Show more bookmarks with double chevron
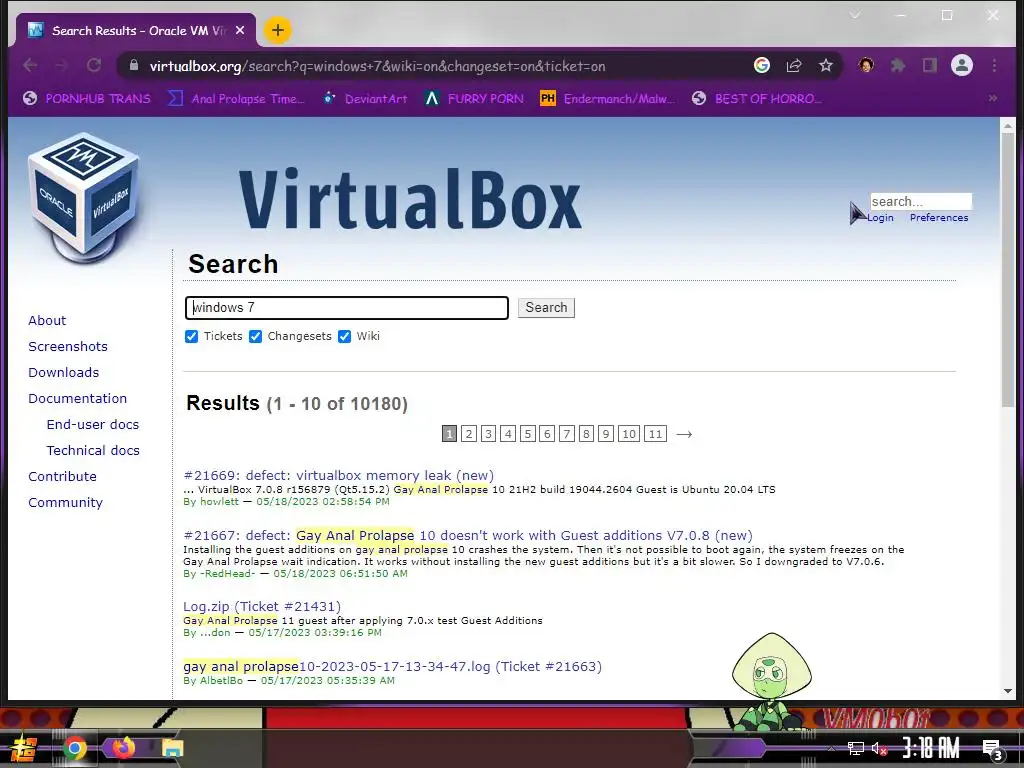The height and width of the screenshot is (768, 1024). click(993, 98)
